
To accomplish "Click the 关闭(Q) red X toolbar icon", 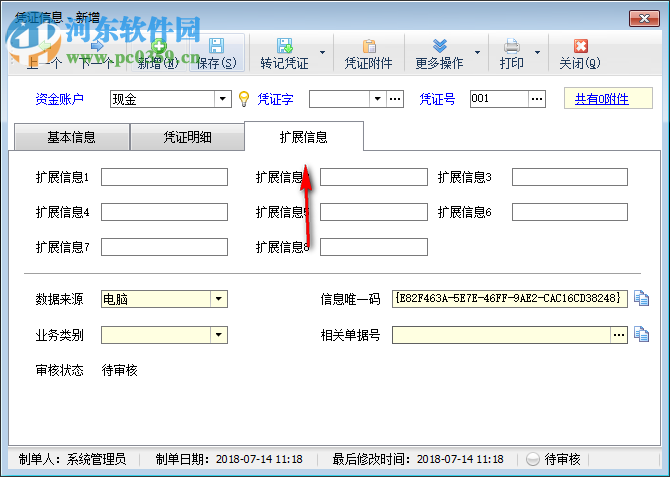I will tap(581, 46).
